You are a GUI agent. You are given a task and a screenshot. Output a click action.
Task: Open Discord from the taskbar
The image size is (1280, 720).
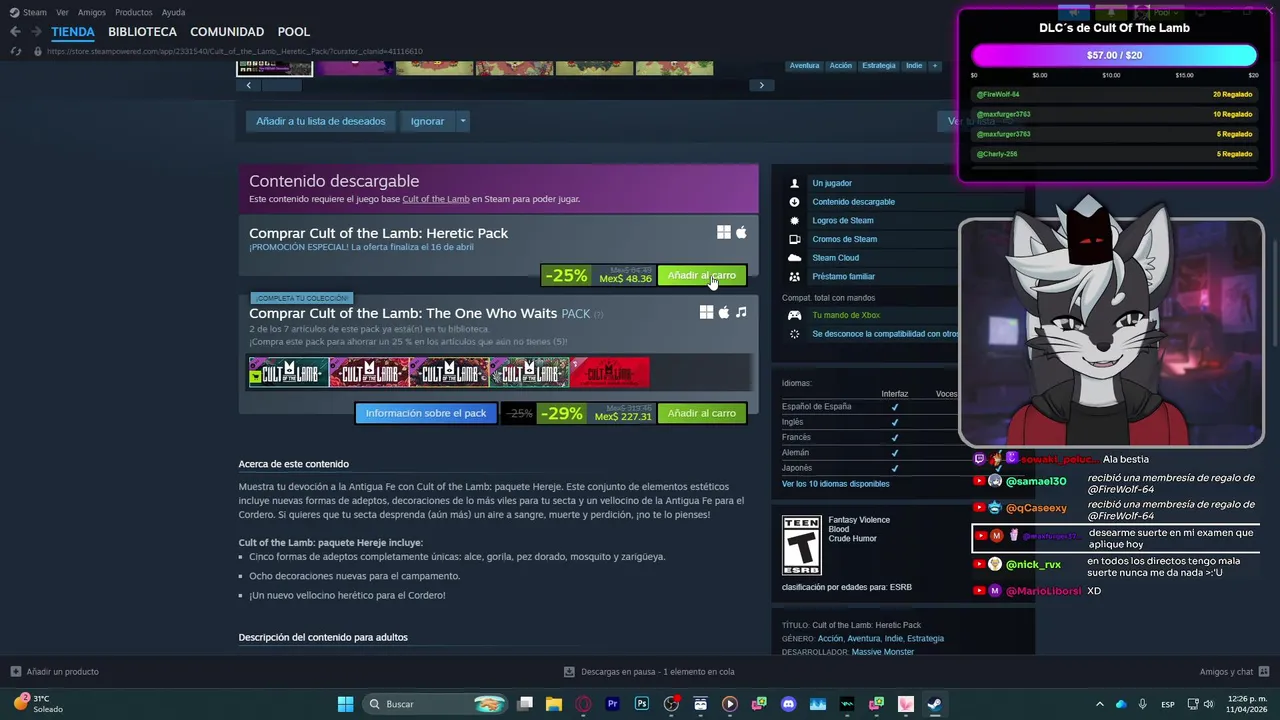[x=788, y=704]
